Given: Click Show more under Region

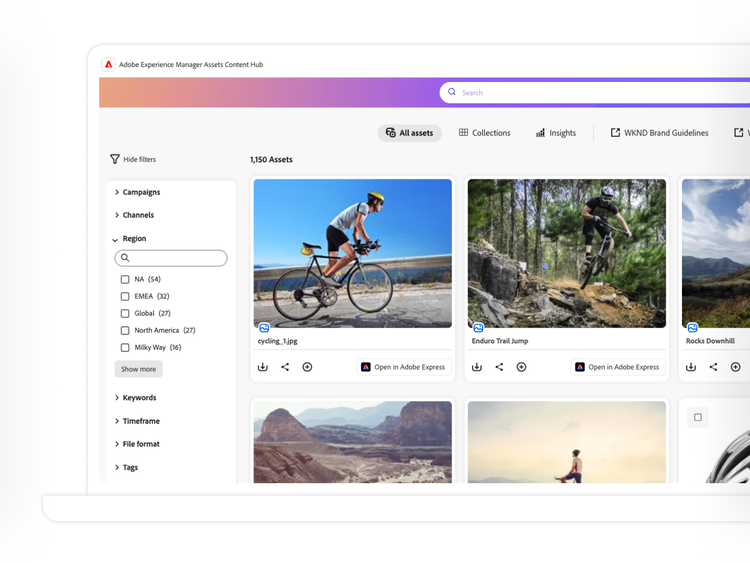Looking at the screenshot, I should (x=138, y=369).
